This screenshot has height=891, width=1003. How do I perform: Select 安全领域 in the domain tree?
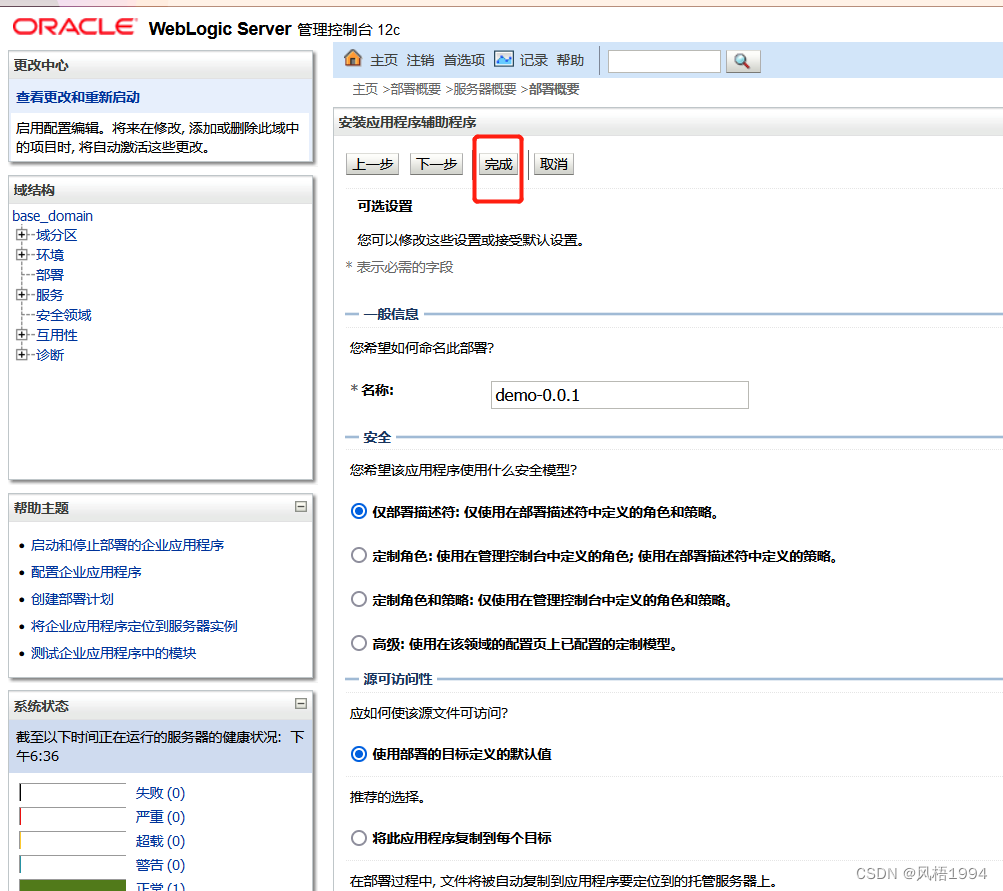pos(64,315)
